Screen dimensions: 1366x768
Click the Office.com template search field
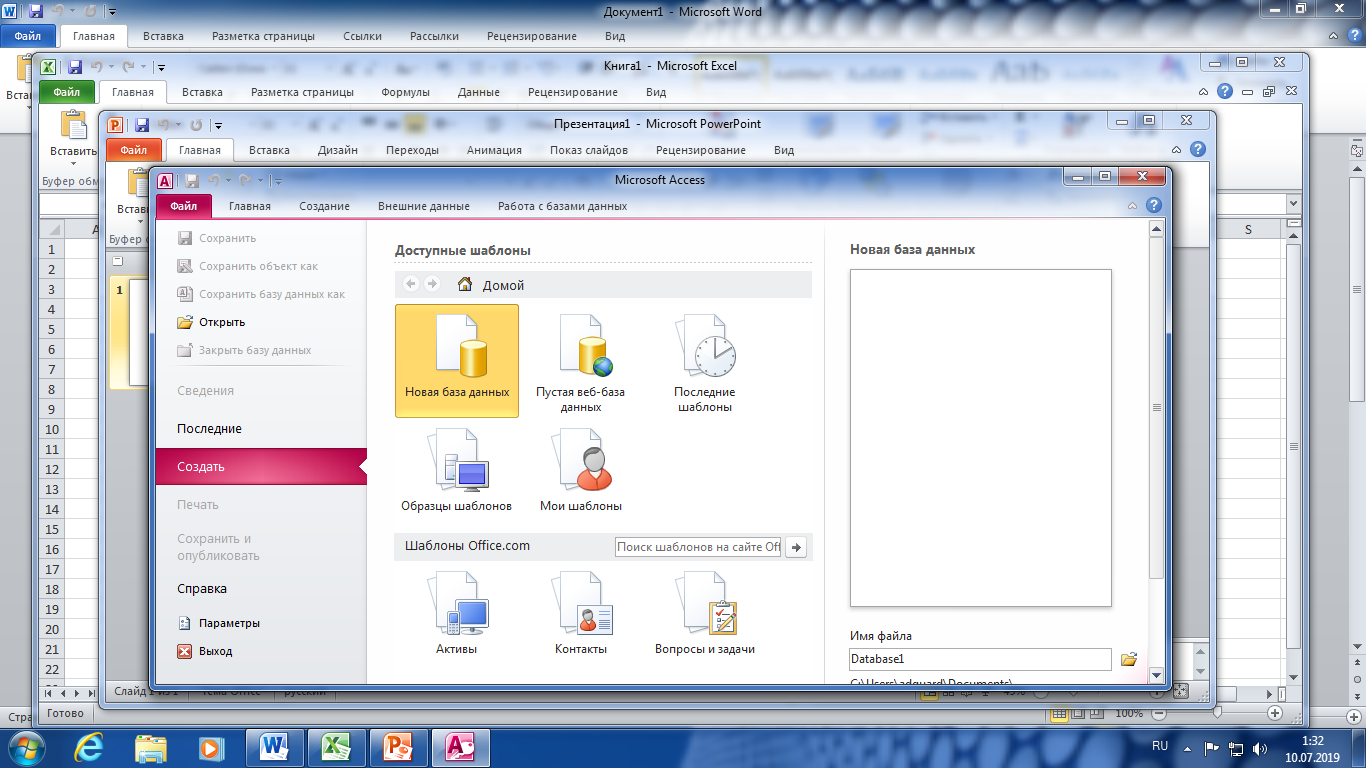(x=697, y=547)
